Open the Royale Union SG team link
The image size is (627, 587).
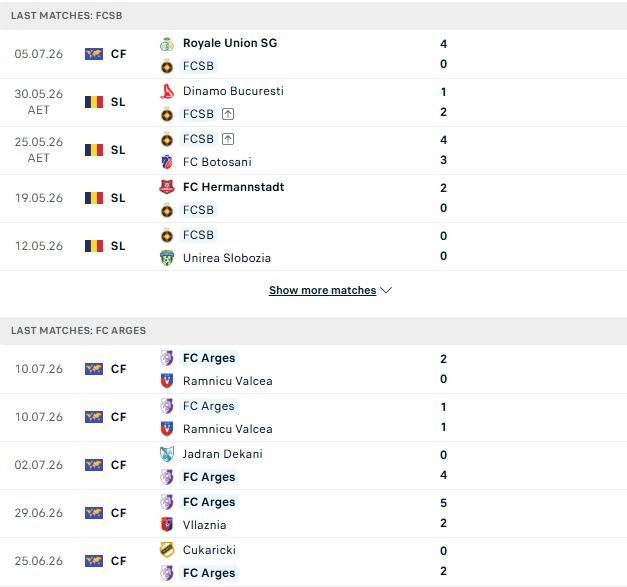point(230,43)
